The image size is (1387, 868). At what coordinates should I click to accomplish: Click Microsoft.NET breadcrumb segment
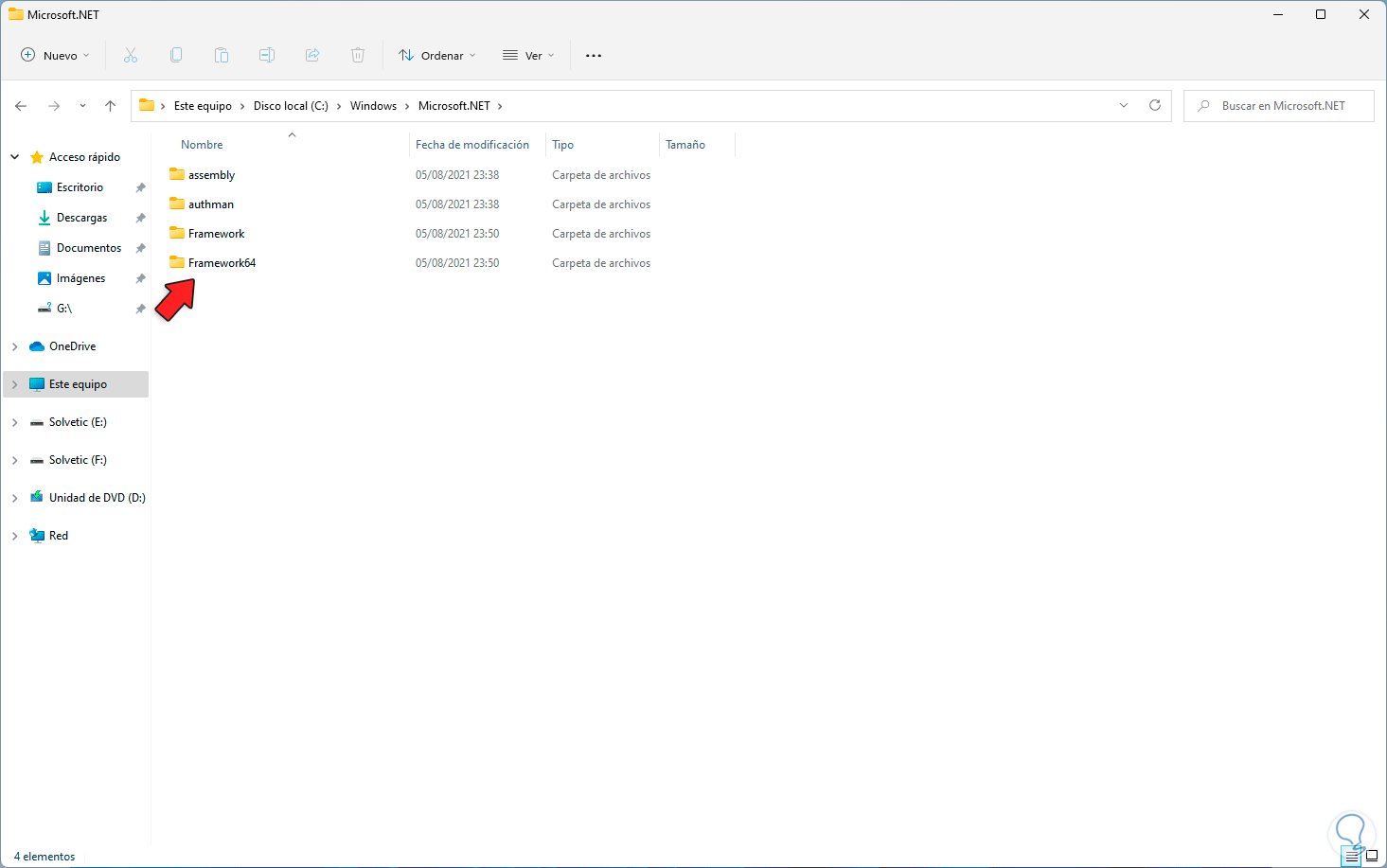coord(454,106)
